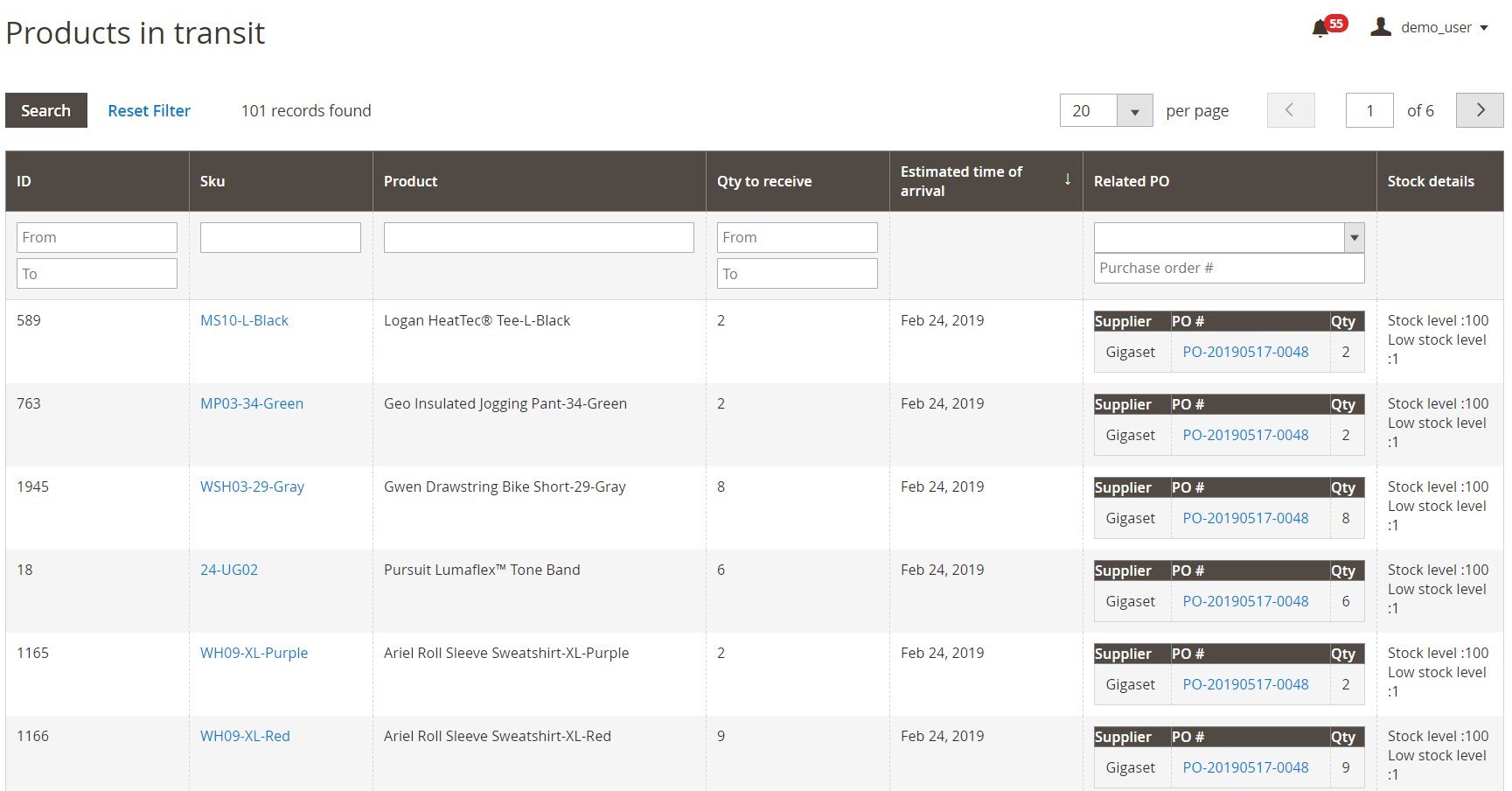Sort by the Sku column header
Image resolution: width=1512 pixels, height=791 pixels.
tap(281, 181)
